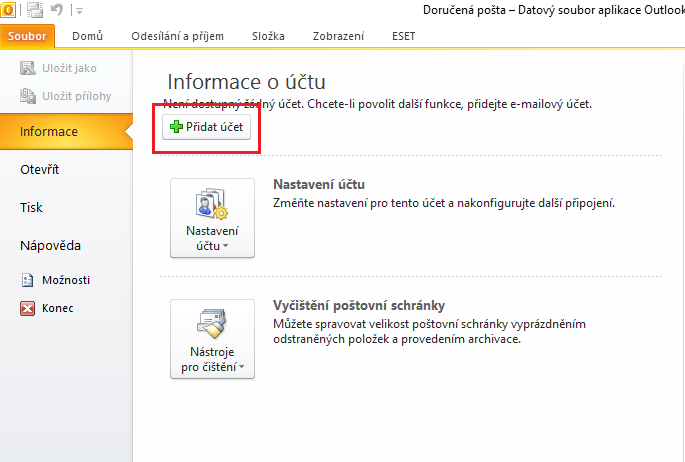Click the Uložit jako icon
The height and width of the screenshot is (462, 685).
pyautogui.click(x=27, y=68)
